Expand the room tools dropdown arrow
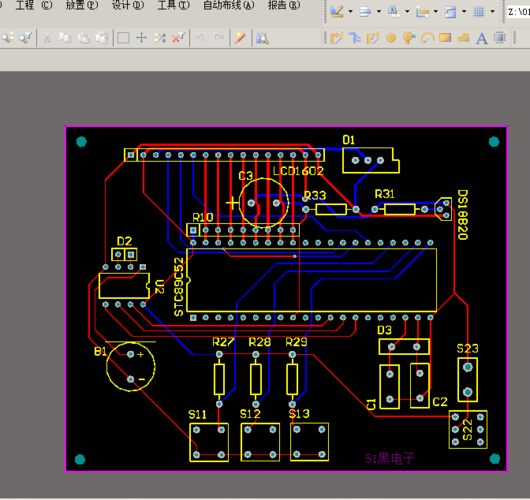Viewport: 530px width, 500px height. [464, 11]
